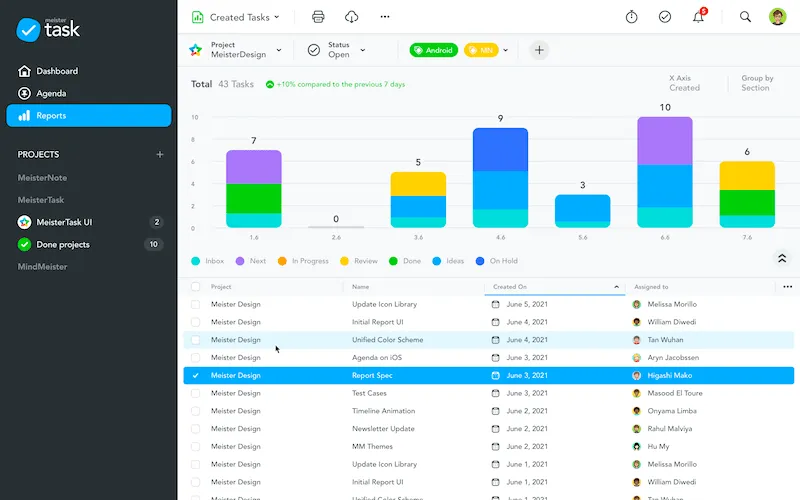Click the cloud download icon
The image size is (800, 500).
[x=352, y=17]
